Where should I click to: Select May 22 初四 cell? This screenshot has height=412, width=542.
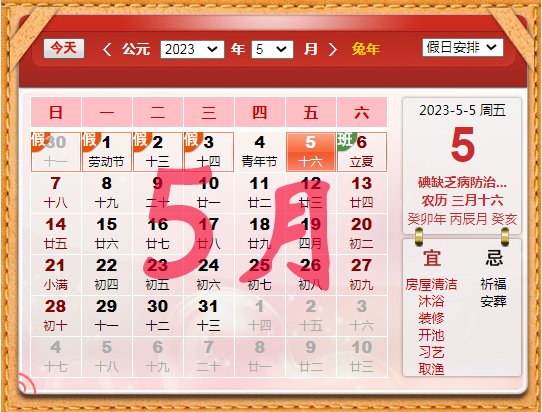(x=107, y=275)
